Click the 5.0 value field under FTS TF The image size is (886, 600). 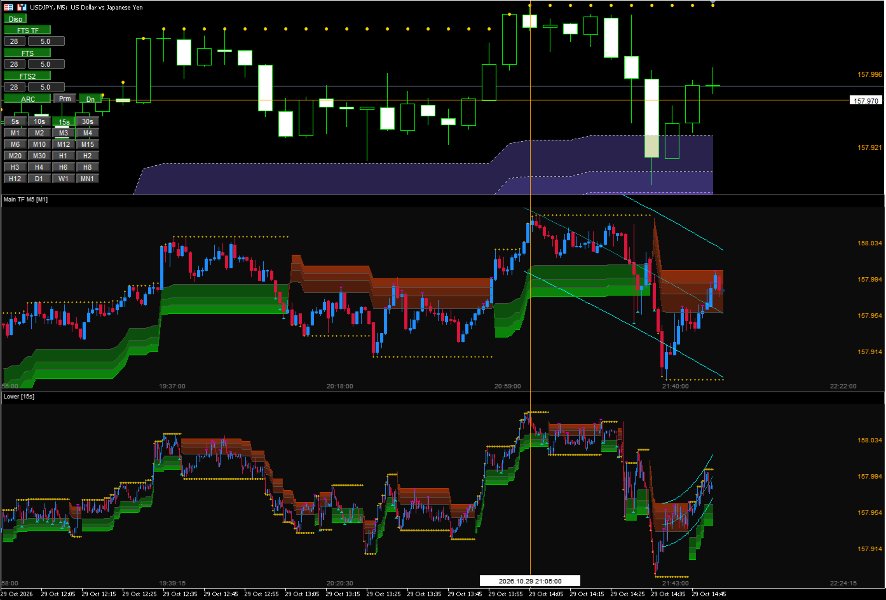click(46, 41)
